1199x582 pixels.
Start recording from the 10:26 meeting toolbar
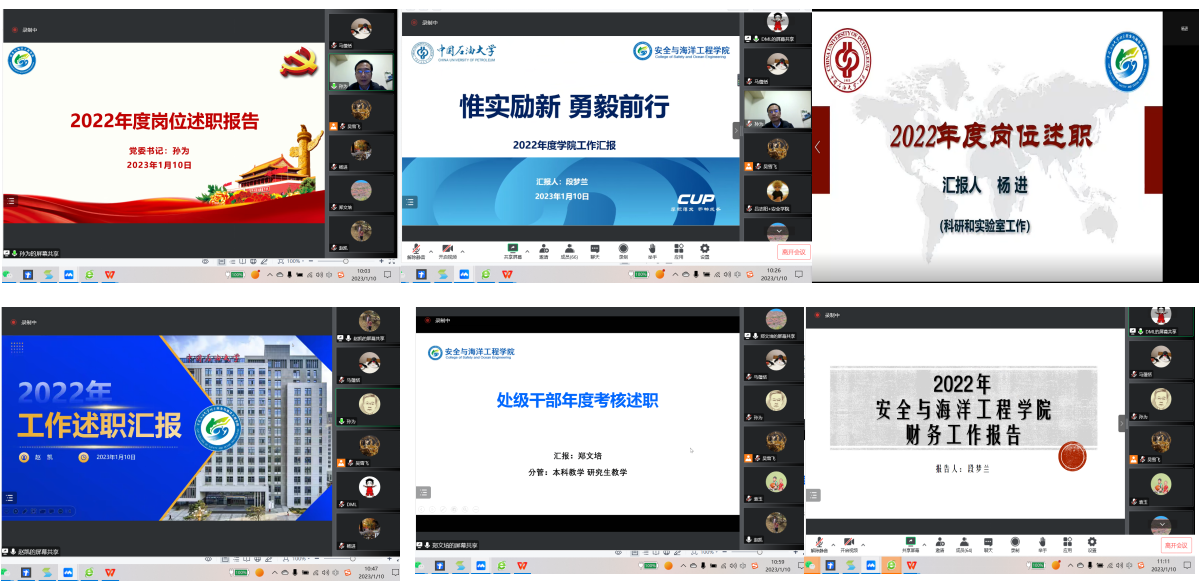click(x=622, y=249)
